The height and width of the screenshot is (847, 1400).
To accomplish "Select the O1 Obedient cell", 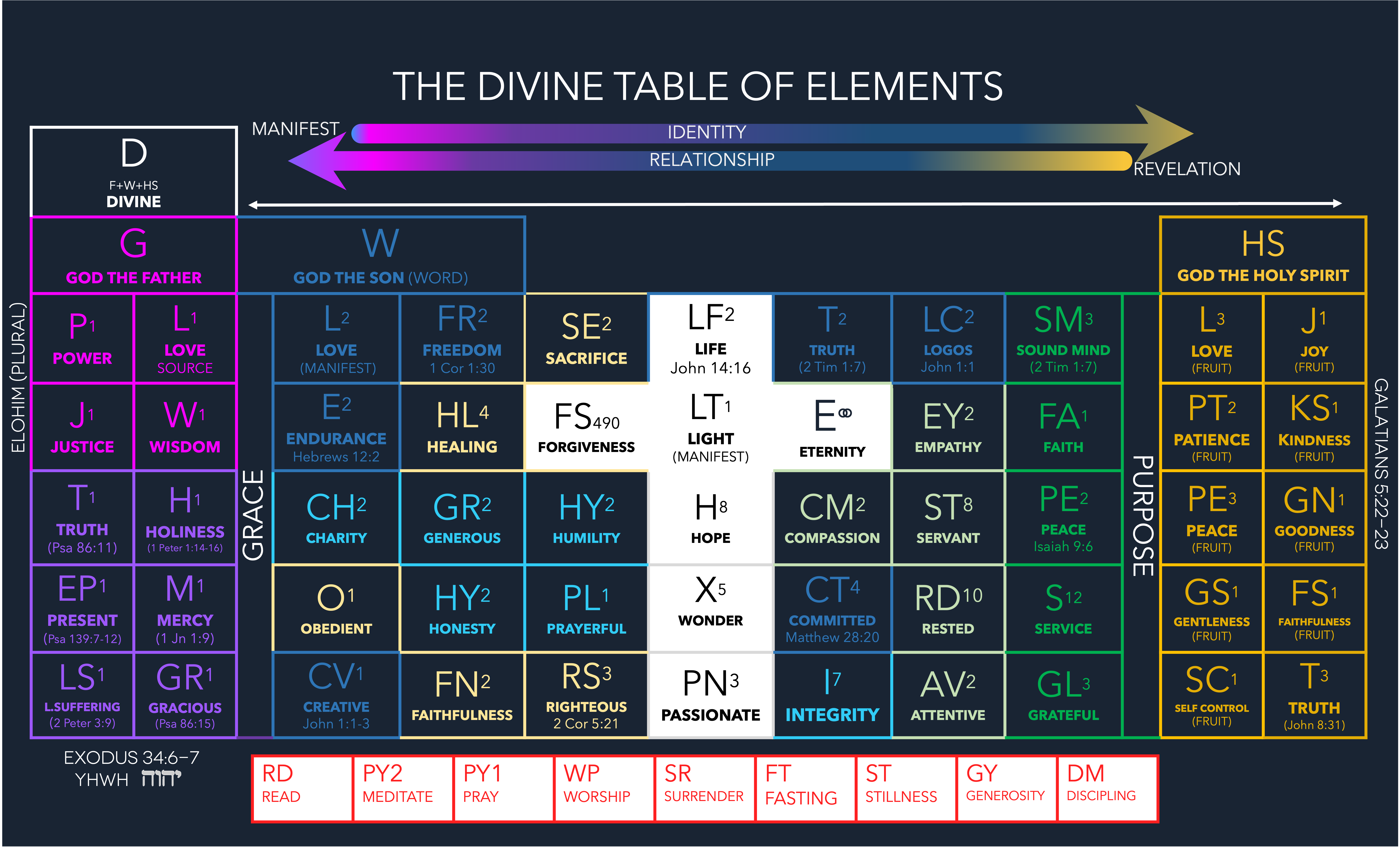I will (336, 608).
